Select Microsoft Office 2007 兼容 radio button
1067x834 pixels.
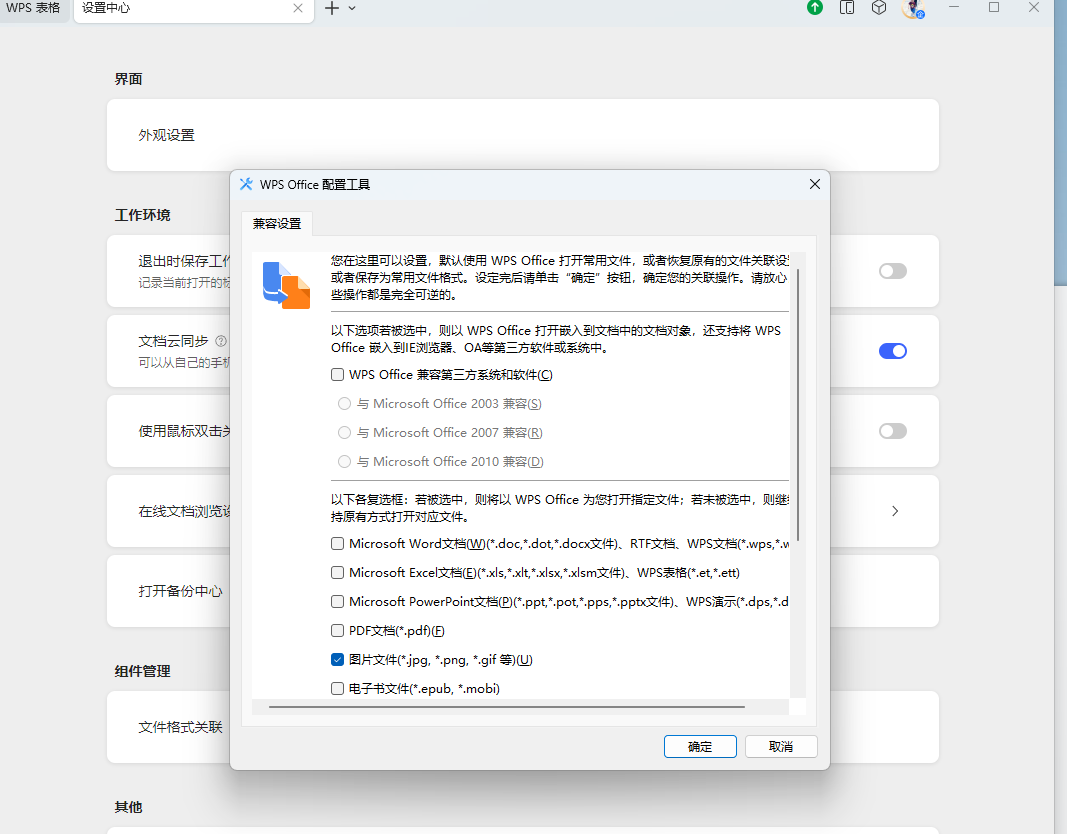pos(344,433)
